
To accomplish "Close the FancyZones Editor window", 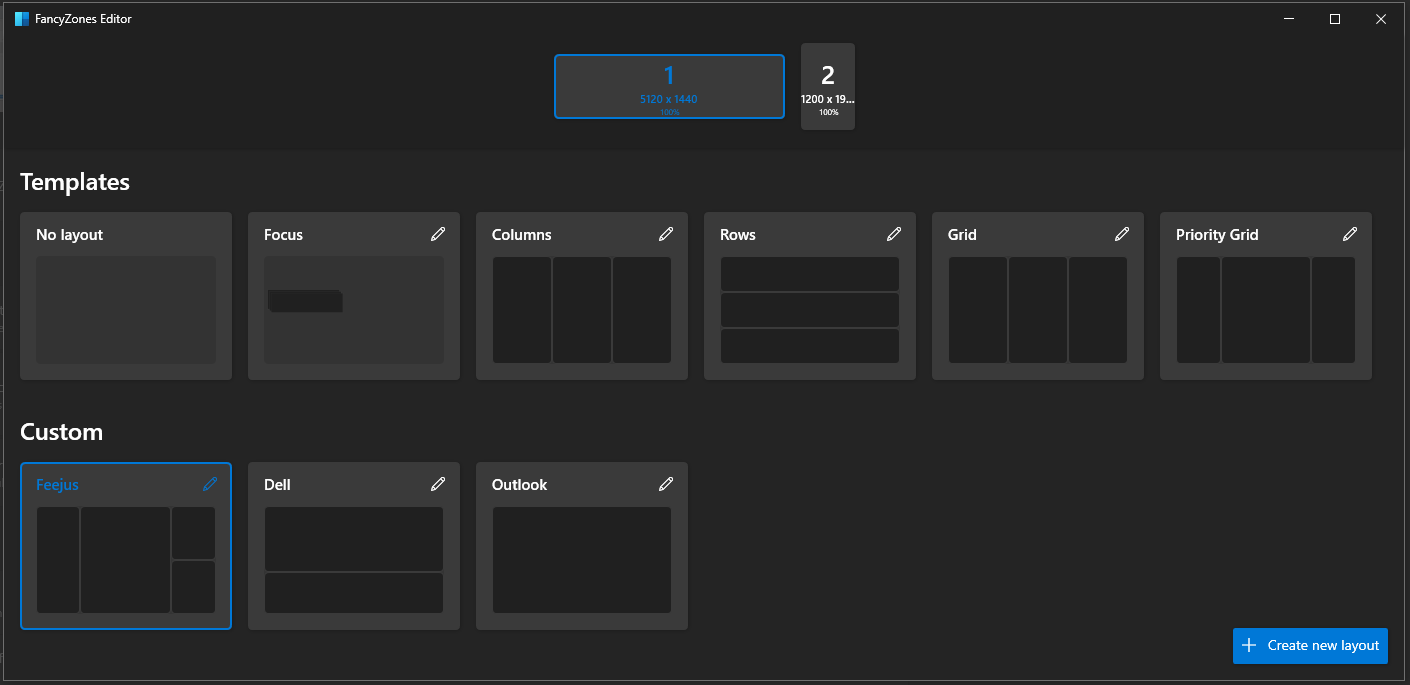I will [x=1380, y=19].
